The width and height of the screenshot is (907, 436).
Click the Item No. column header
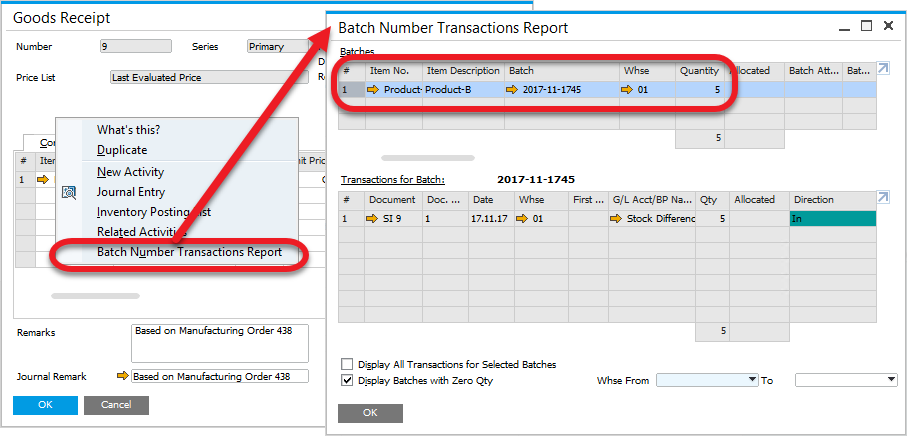(394, 71)
